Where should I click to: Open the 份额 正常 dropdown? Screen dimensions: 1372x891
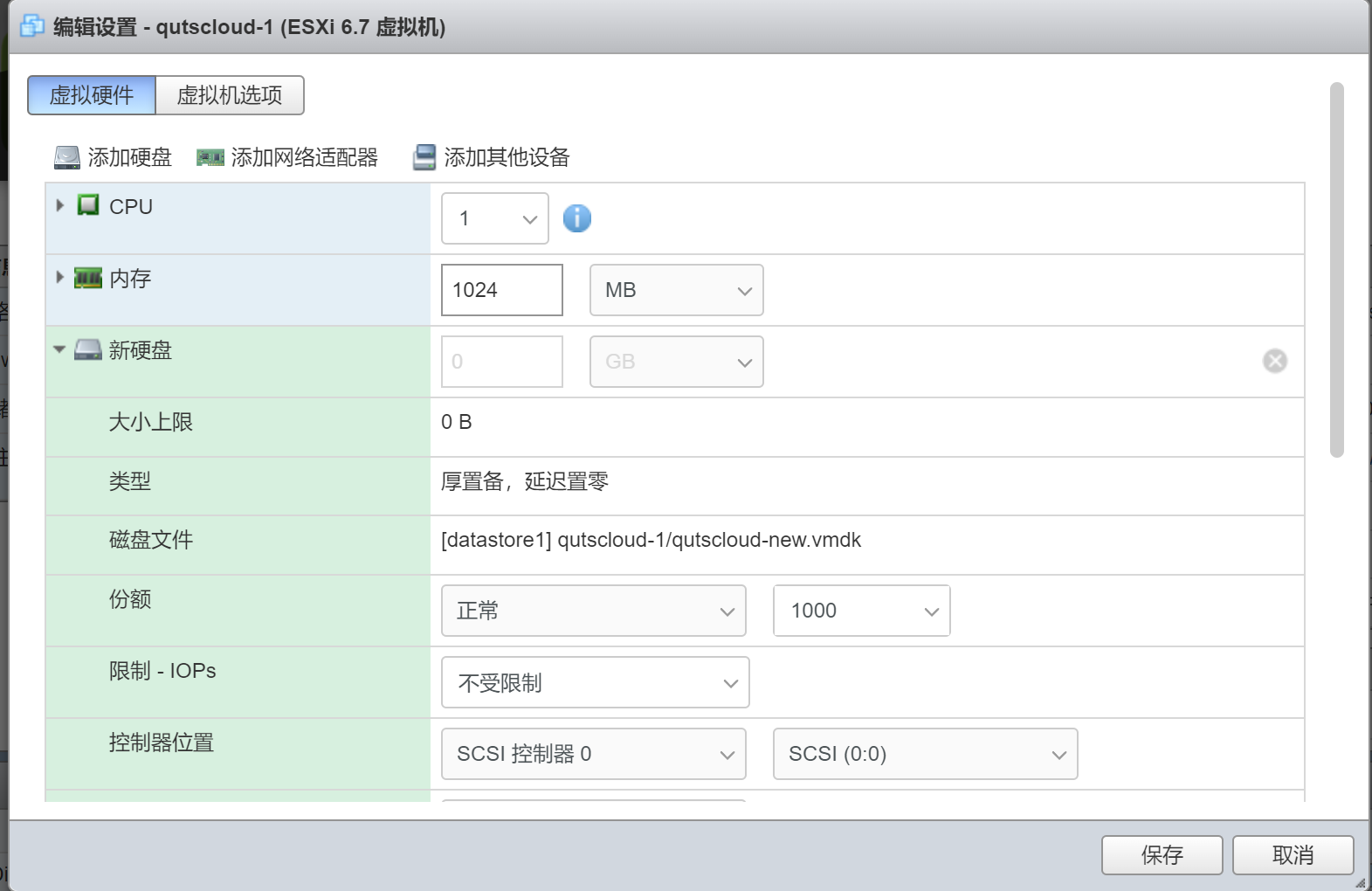point(594,611)
